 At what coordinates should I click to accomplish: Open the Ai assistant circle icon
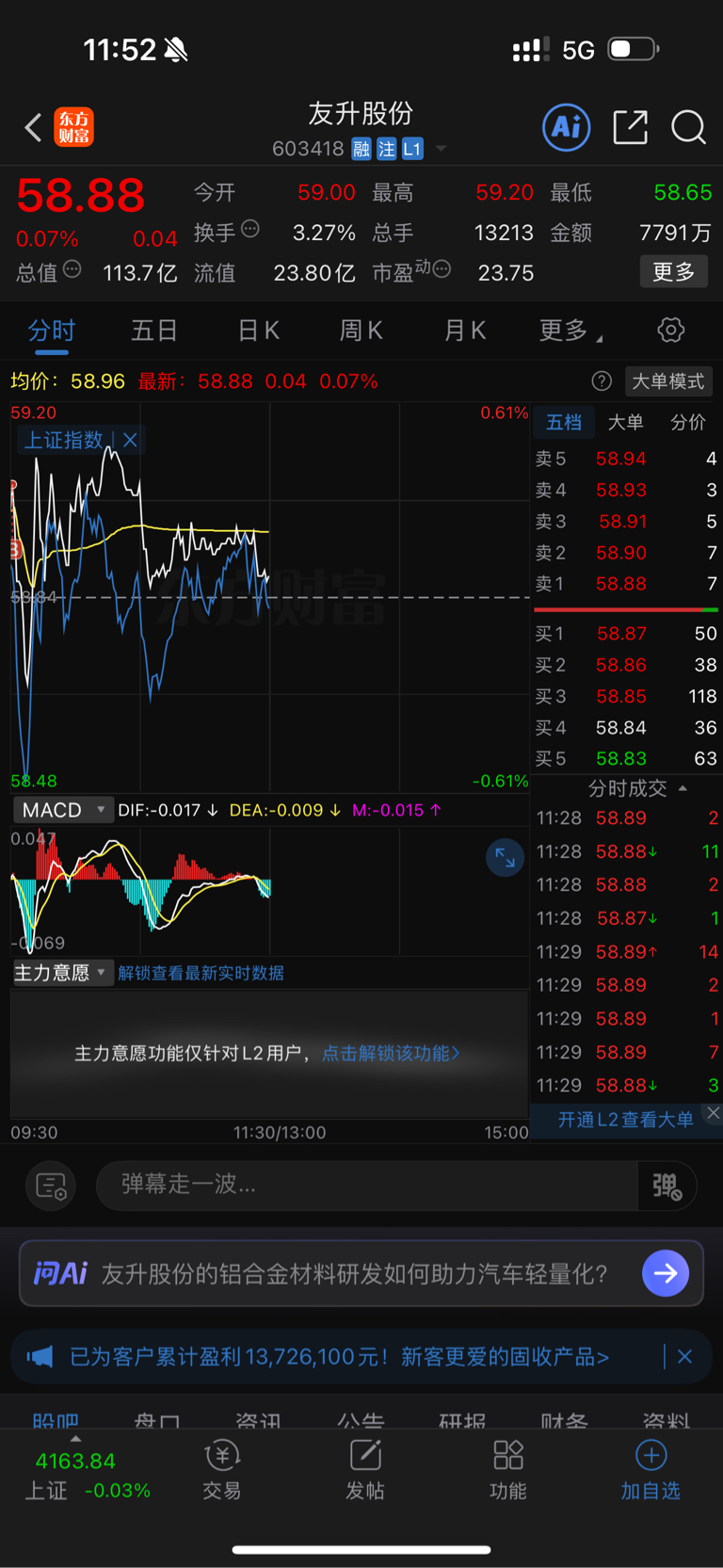(x=567, y=127)
